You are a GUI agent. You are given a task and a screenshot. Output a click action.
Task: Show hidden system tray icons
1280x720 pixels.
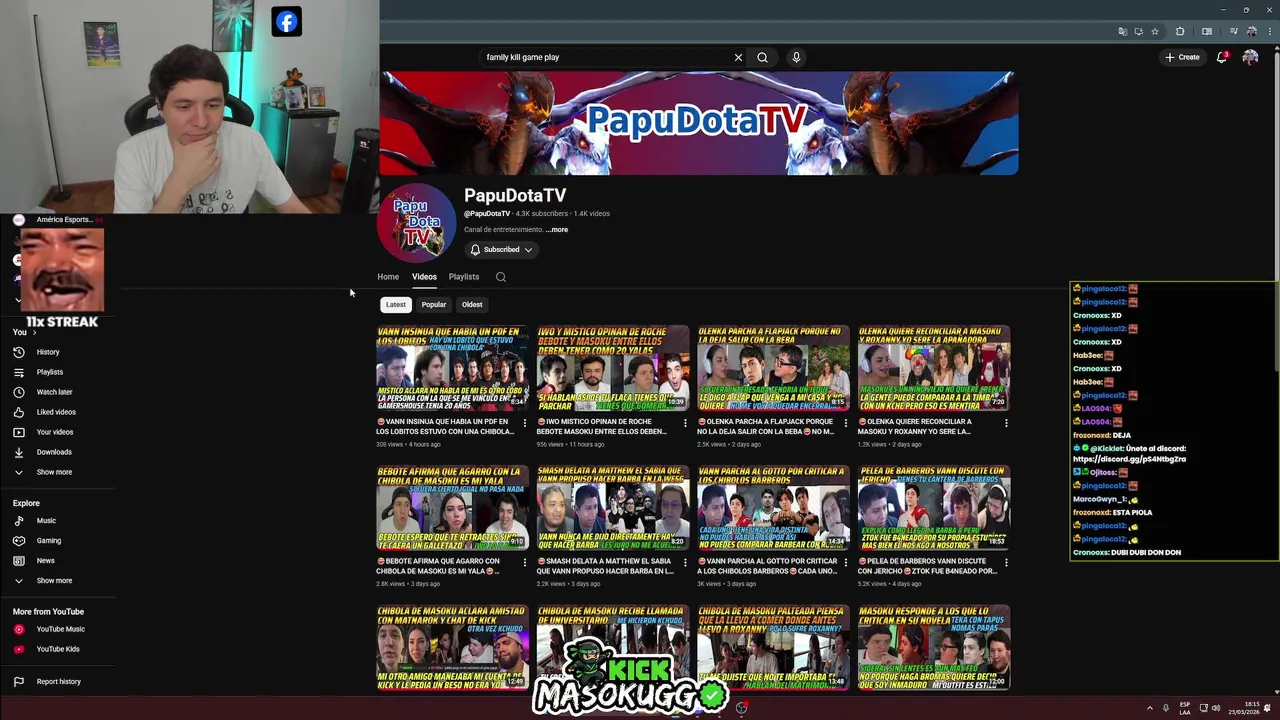[x=1149, y=708]
